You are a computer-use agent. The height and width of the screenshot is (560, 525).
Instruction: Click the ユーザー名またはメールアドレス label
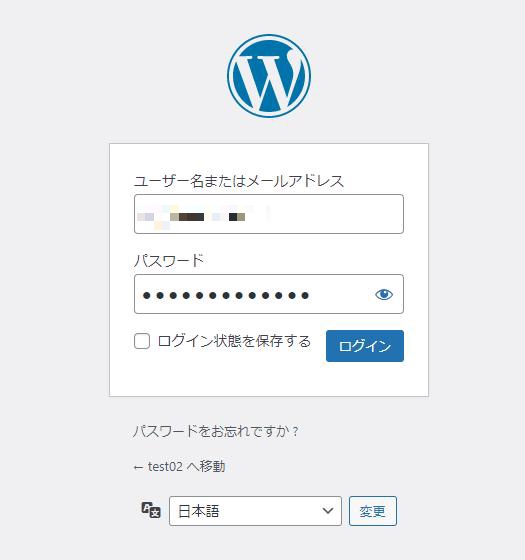[x=239, y=181]
